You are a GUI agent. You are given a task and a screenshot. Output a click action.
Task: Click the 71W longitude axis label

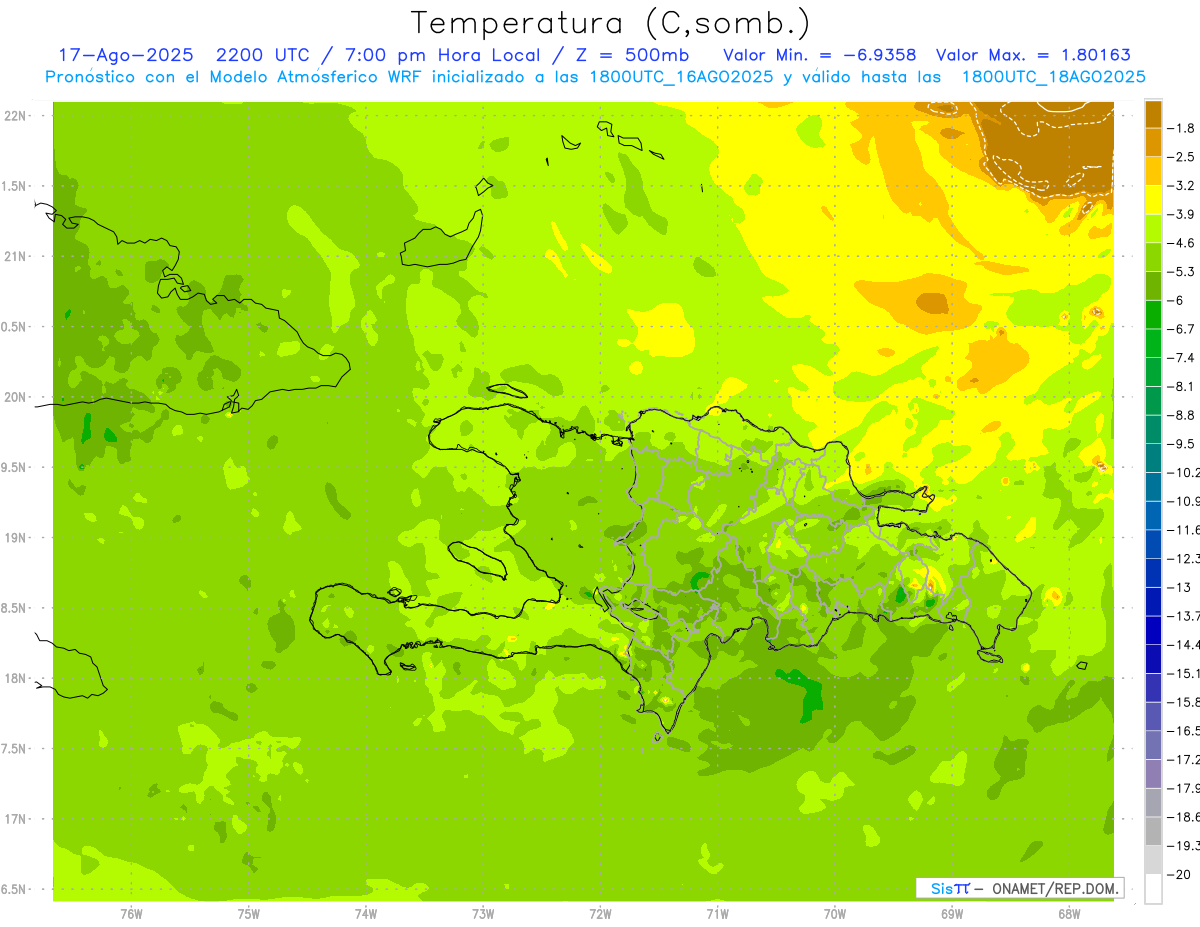[717, 913]
